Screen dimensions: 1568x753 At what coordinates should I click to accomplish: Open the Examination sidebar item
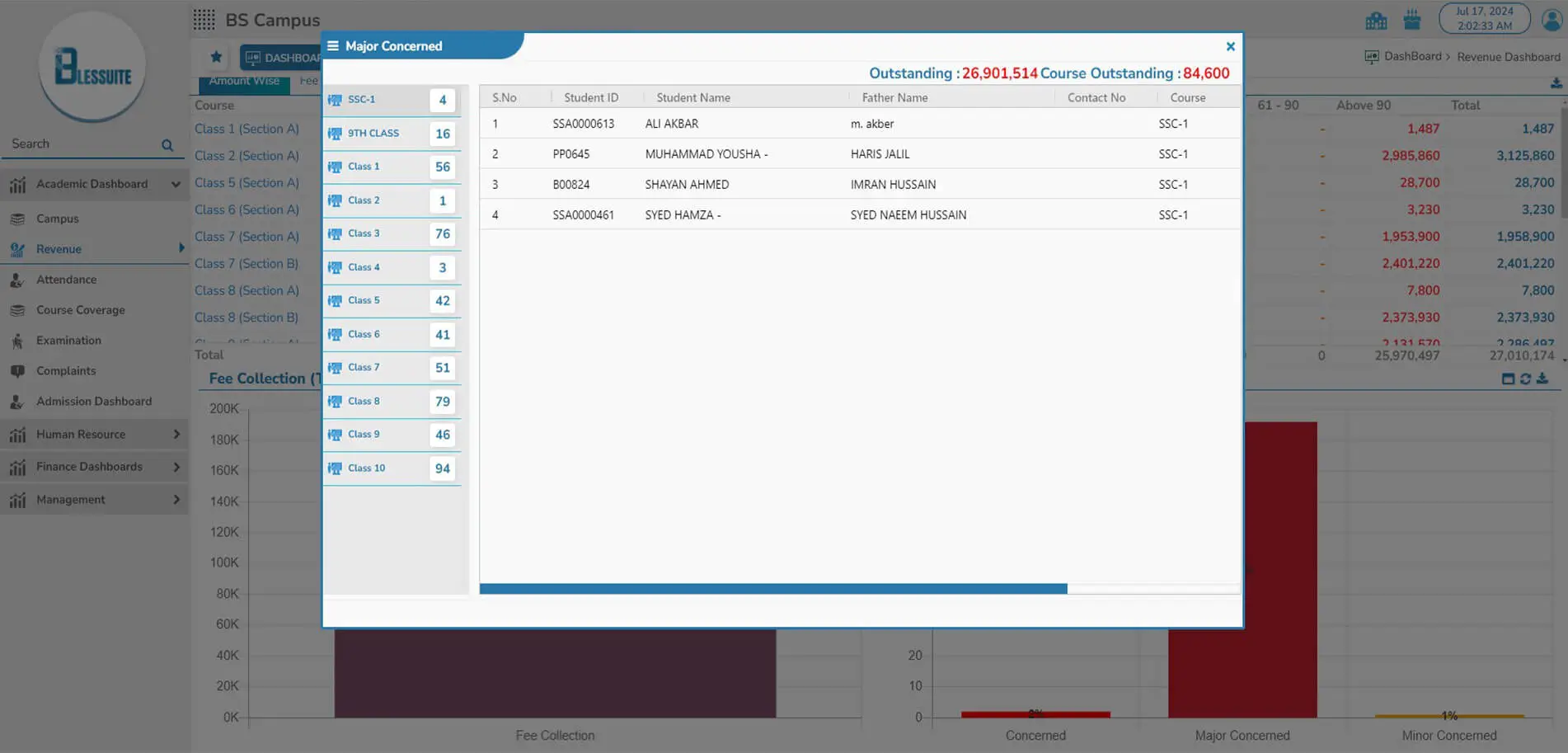(x=68, y=341)
